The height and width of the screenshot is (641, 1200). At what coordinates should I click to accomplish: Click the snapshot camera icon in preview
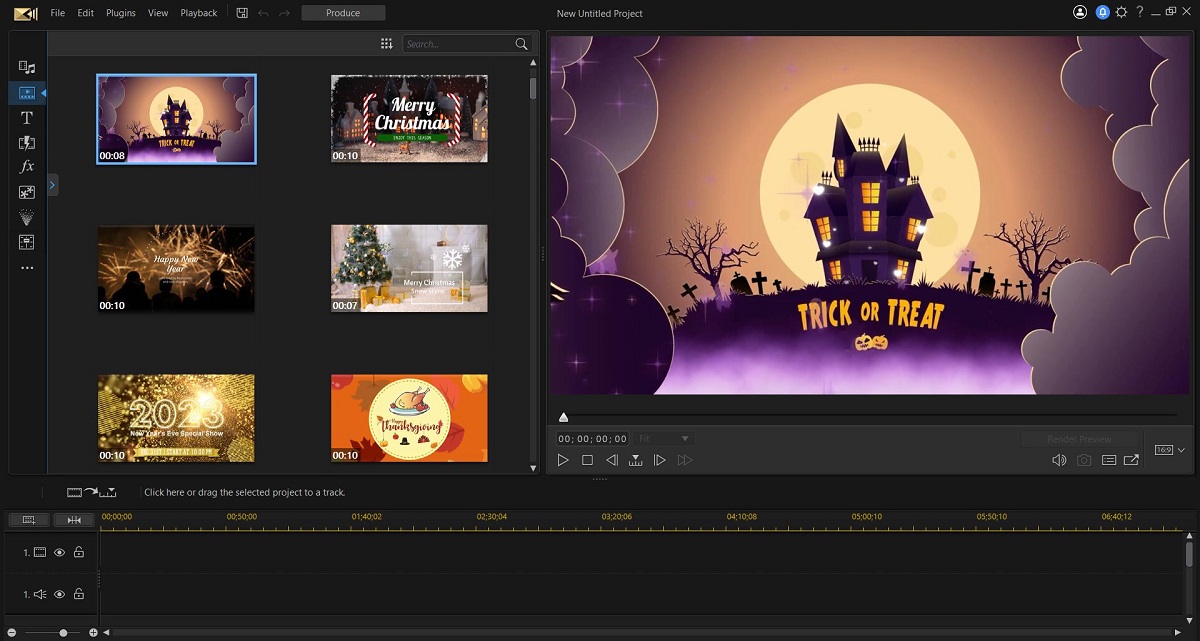click(1084, 460)
